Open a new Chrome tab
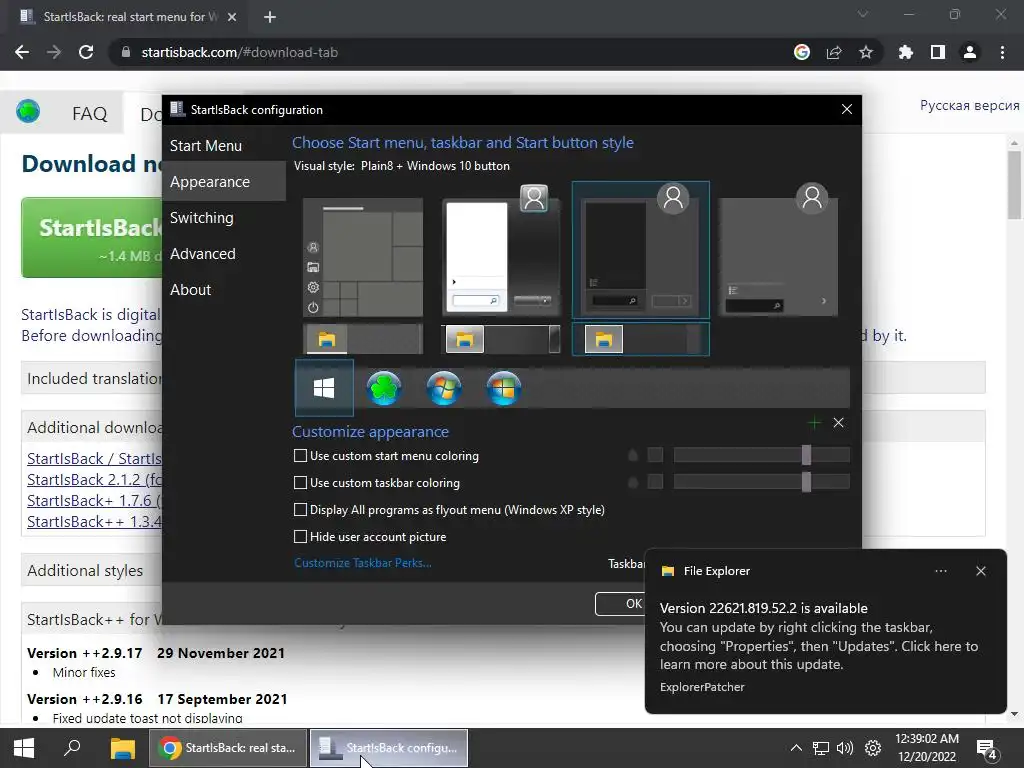Image resolution: width=1024 pixels, height=768 pixels. 270,17
